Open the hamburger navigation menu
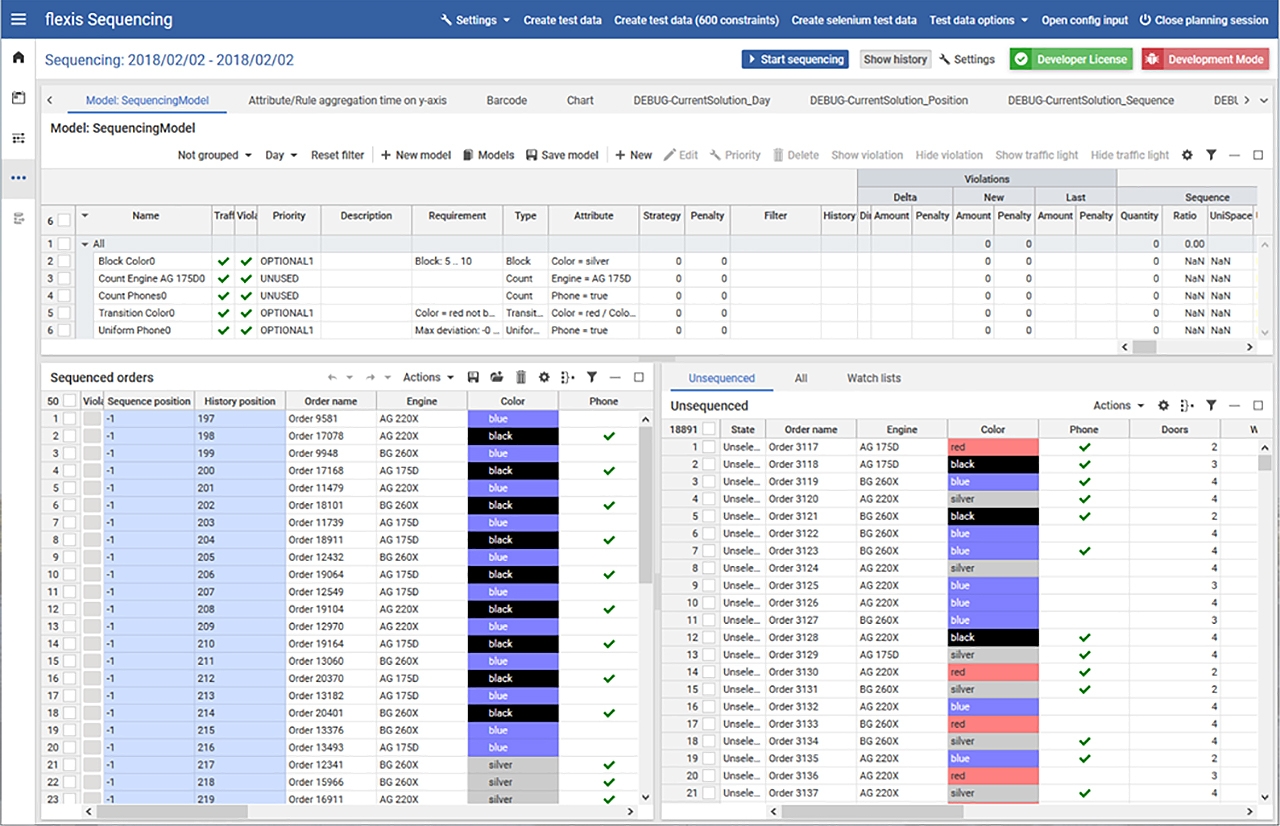Image resolution: width=1280 pixels, height=826 pixels. click(18, 20)
